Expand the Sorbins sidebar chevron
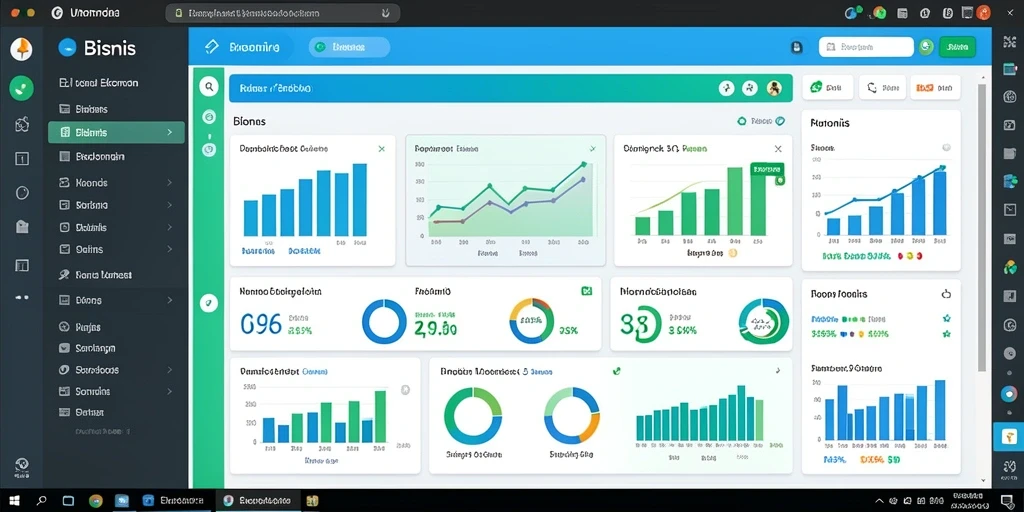Screen dimensions: 1024x512 point(170,205)
